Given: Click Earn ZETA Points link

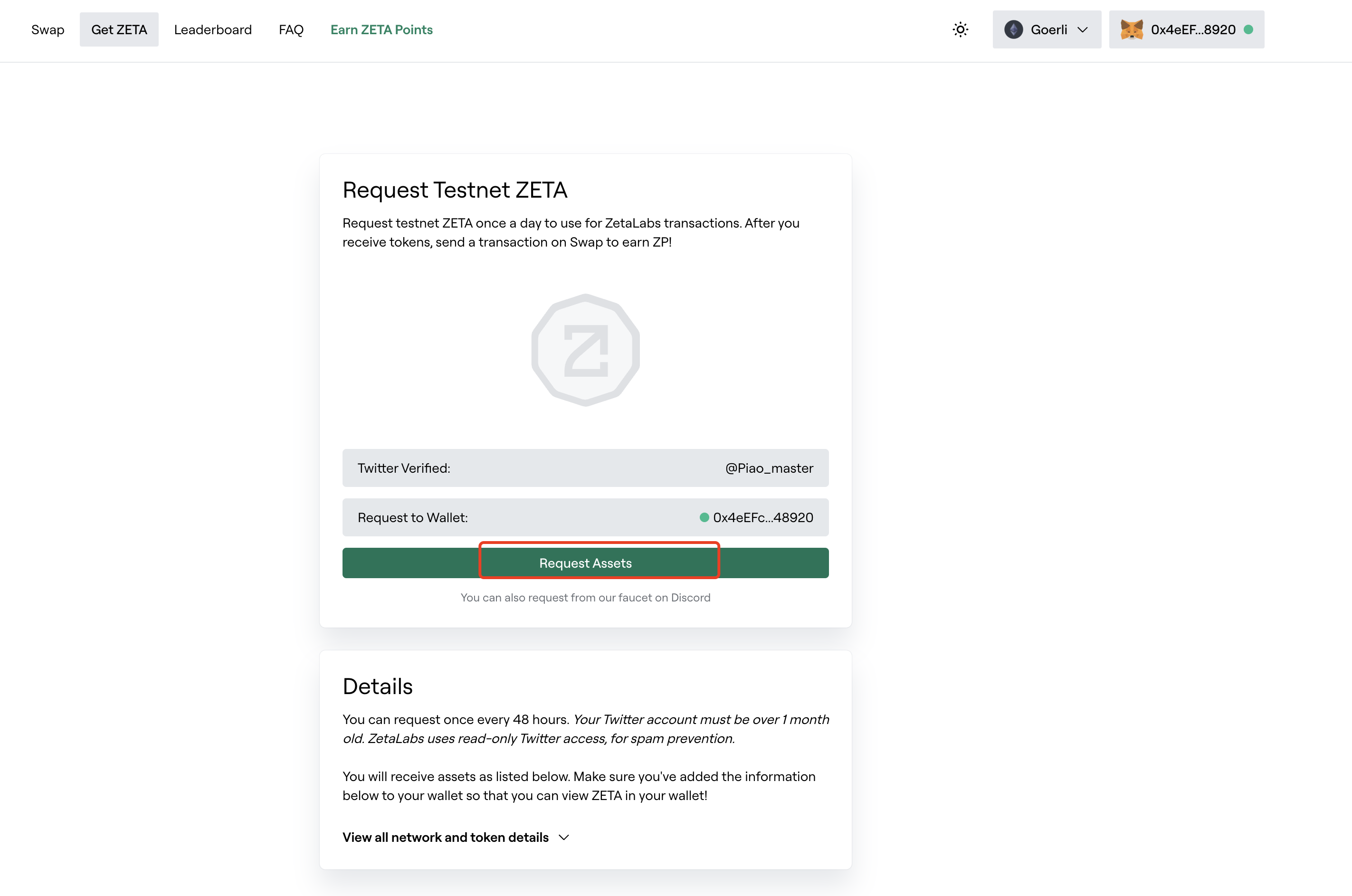Looking at the screenshot, I should coord(381,30).
